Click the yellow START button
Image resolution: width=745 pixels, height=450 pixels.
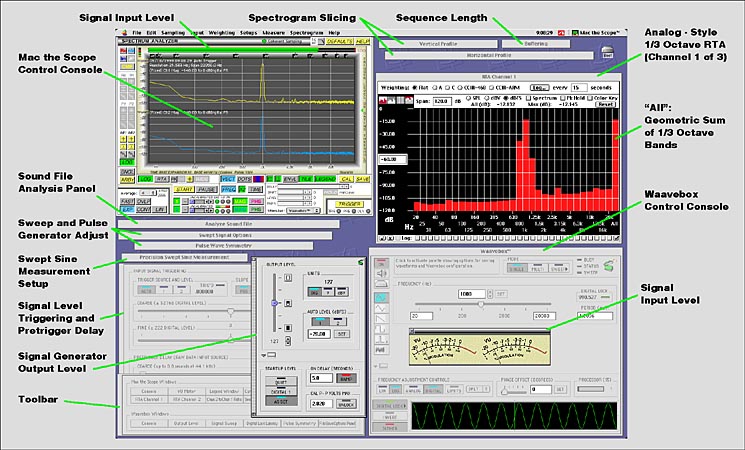coord(184,189)
